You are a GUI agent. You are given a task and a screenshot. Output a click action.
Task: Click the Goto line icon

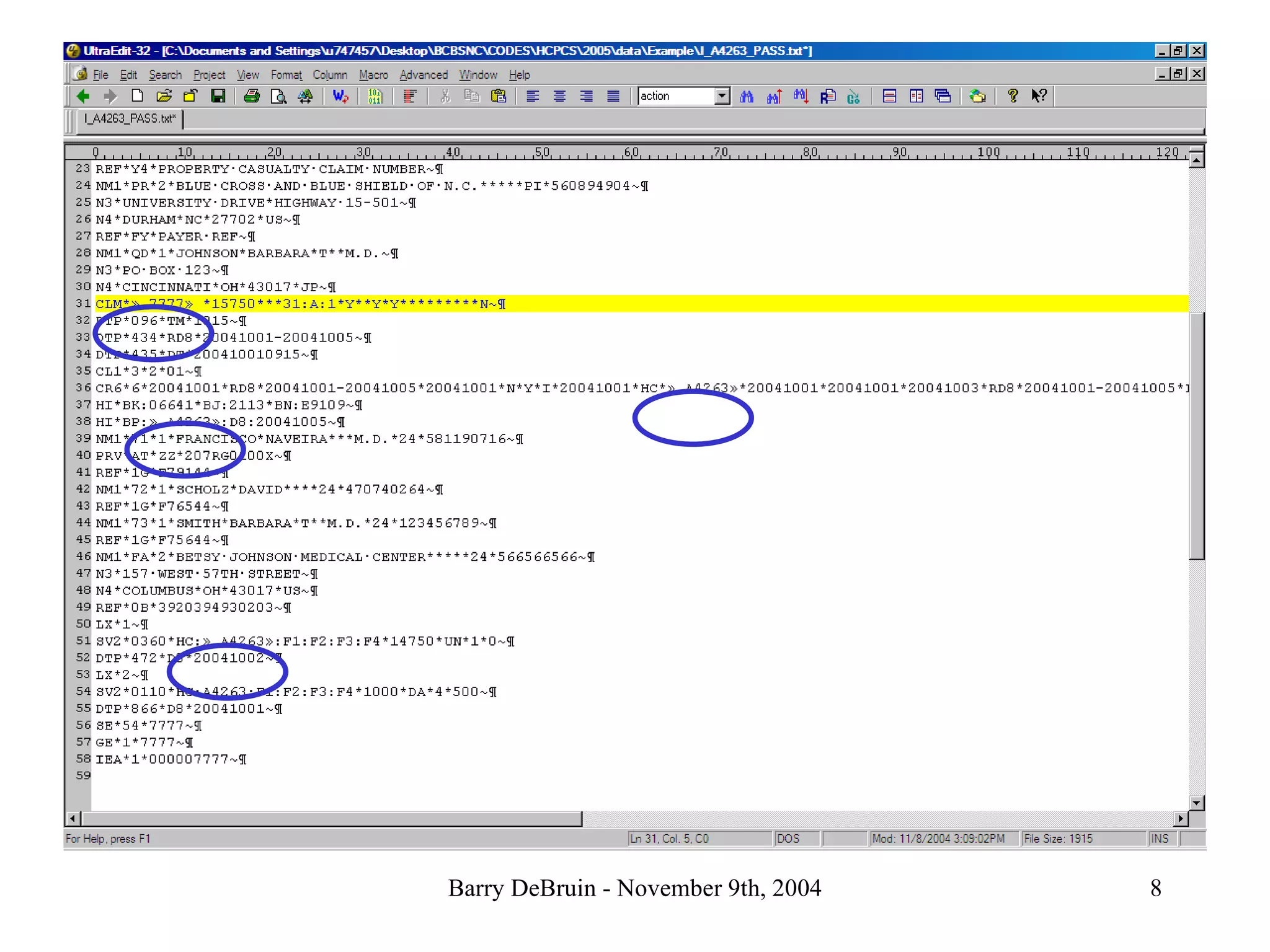tap(854, 96)
